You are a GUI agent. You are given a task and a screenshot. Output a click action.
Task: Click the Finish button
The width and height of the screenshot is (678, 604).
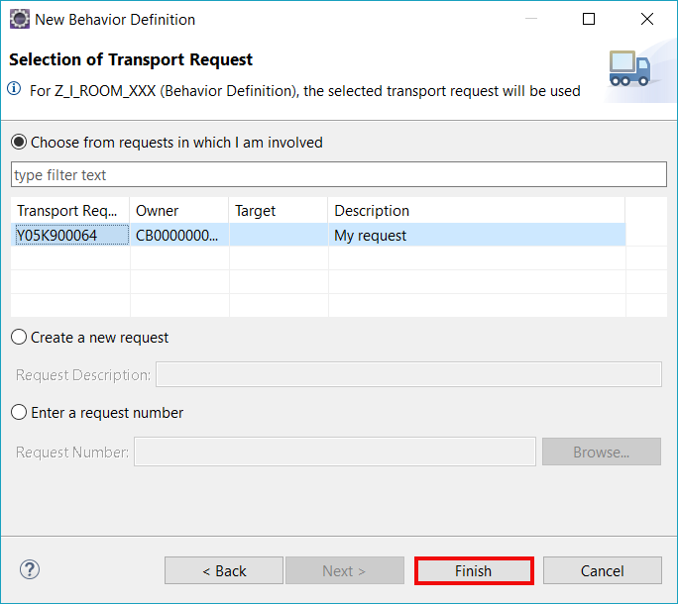click(474, 571)
